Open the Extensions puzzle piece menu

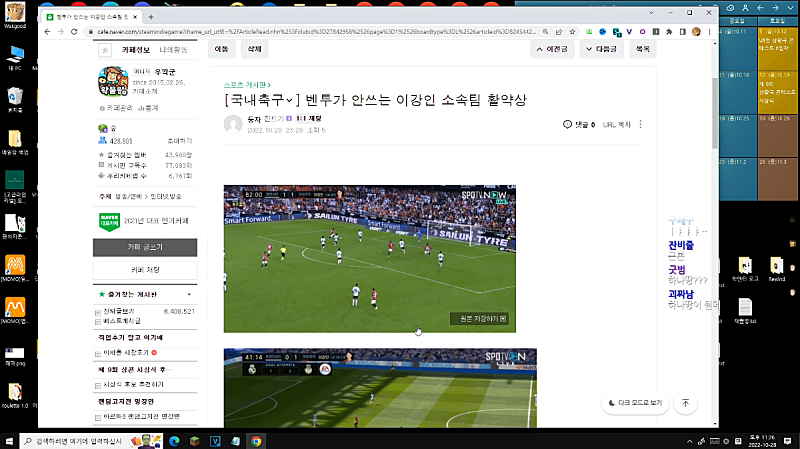(669, 32)
